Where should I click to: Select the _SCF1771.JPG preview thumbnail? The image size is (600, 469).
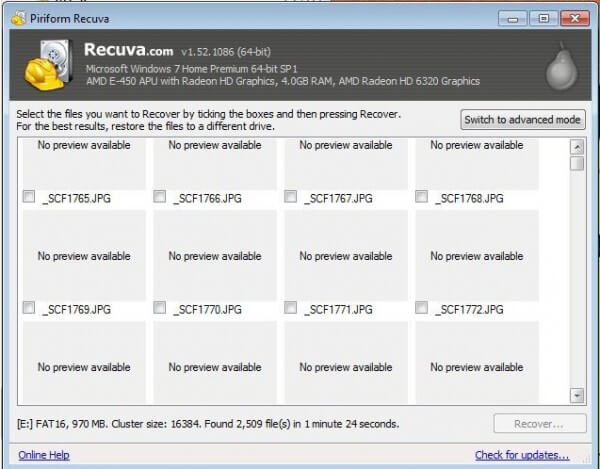pos(346,255)
